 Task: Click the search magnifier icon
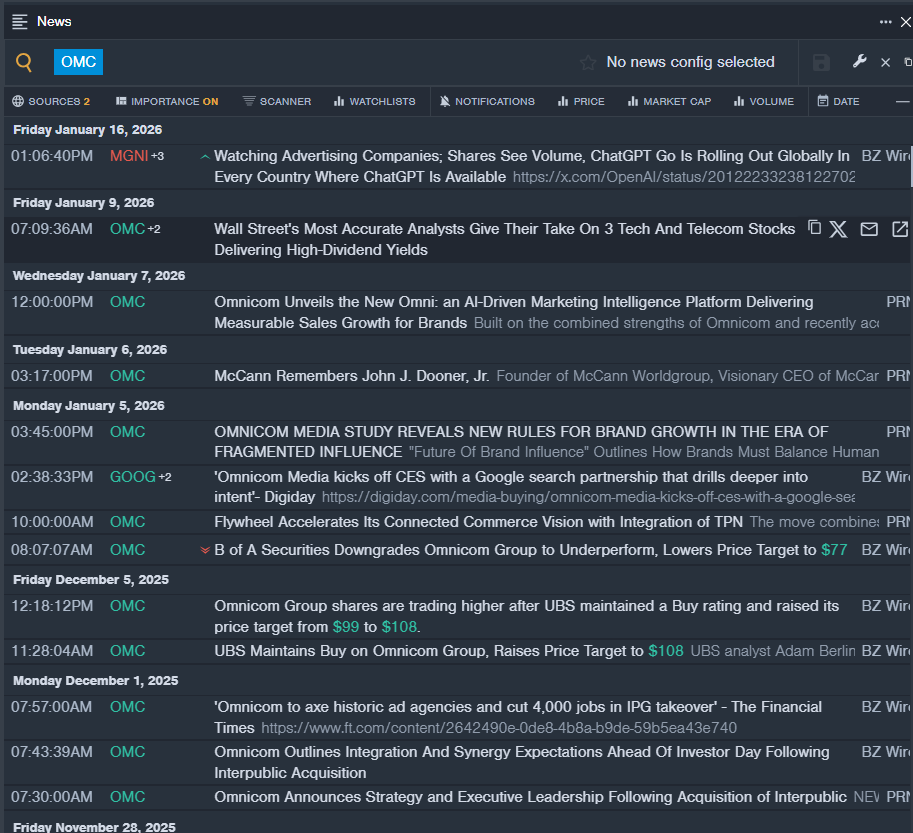24,63
